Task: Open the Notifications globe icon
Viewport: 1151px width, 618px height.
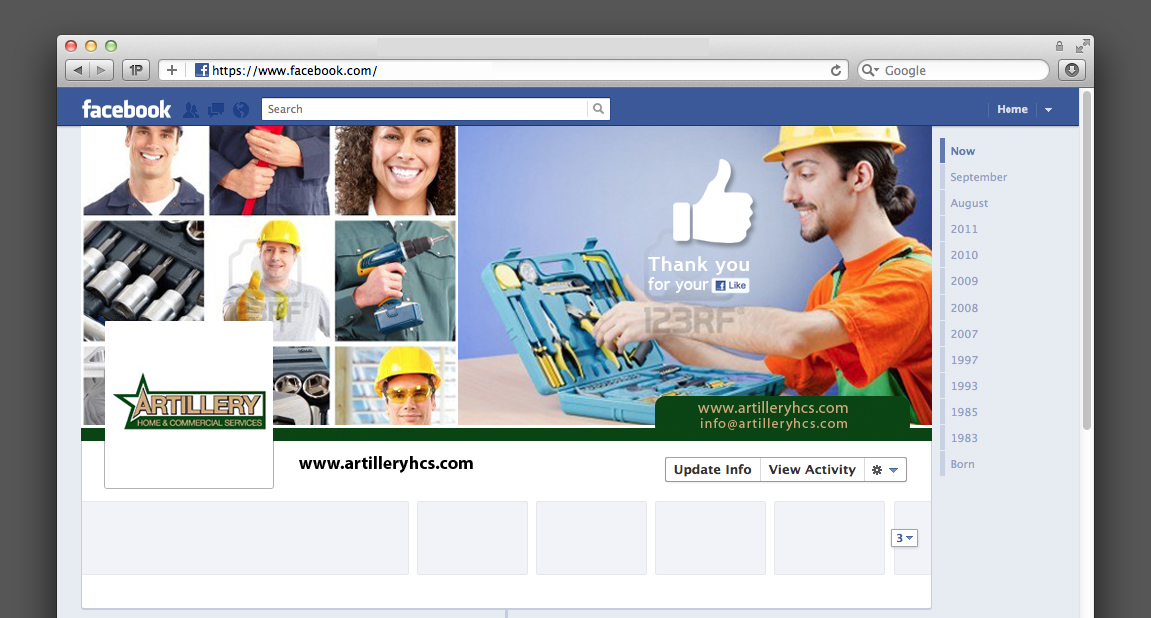Action: coord(240,109)
